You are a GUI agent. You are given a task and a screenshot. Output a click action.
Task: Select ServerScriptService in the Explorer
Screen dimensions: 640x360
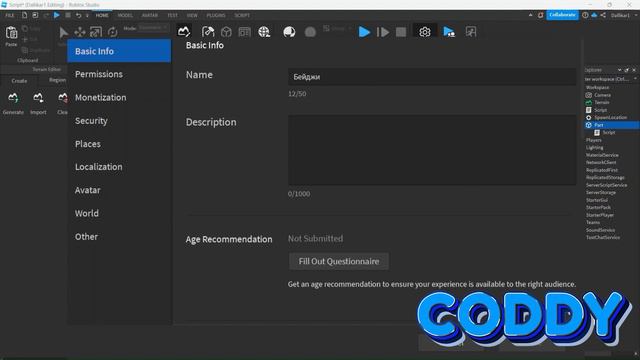click(606, 185)
